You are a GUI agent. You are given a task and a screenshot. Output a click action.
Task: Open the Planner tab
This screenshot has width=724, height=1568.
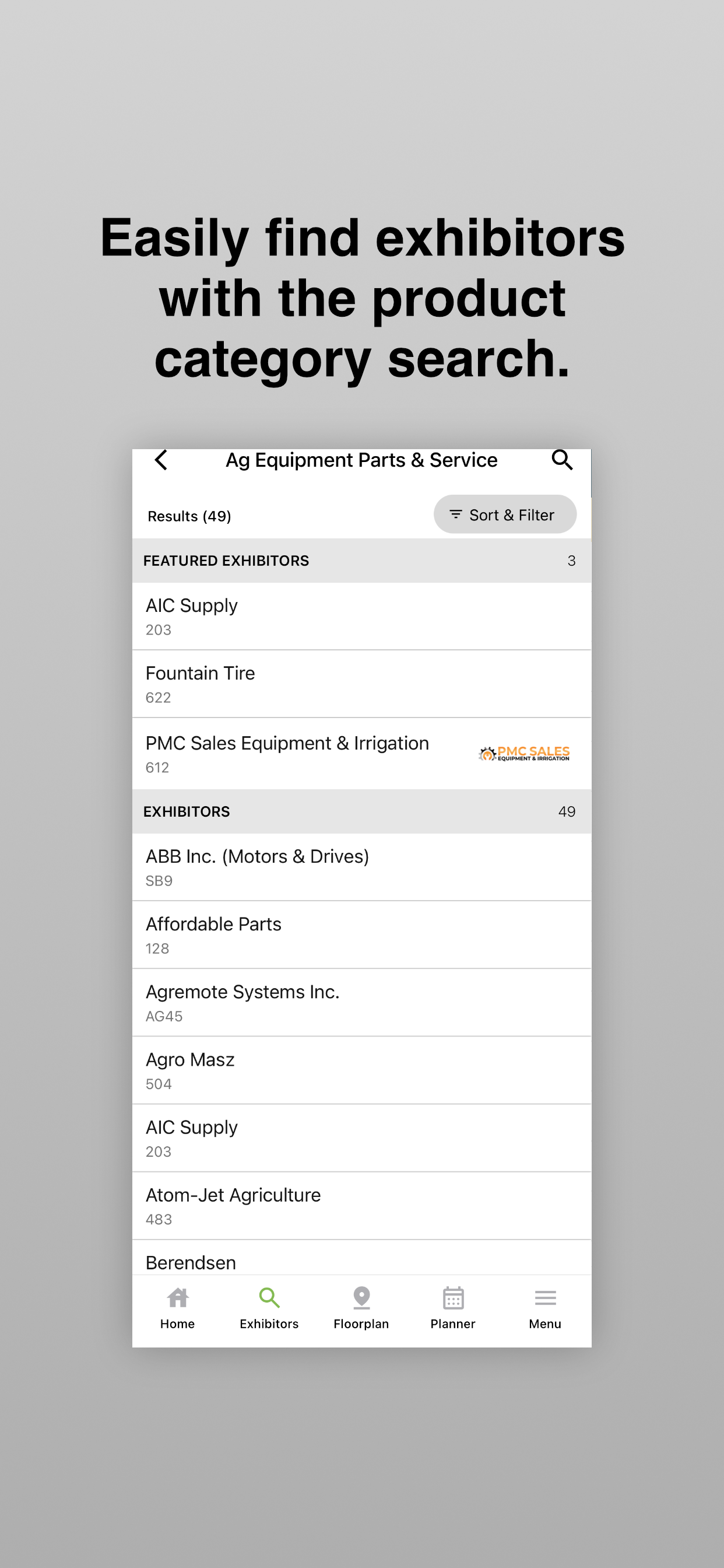453,1308
